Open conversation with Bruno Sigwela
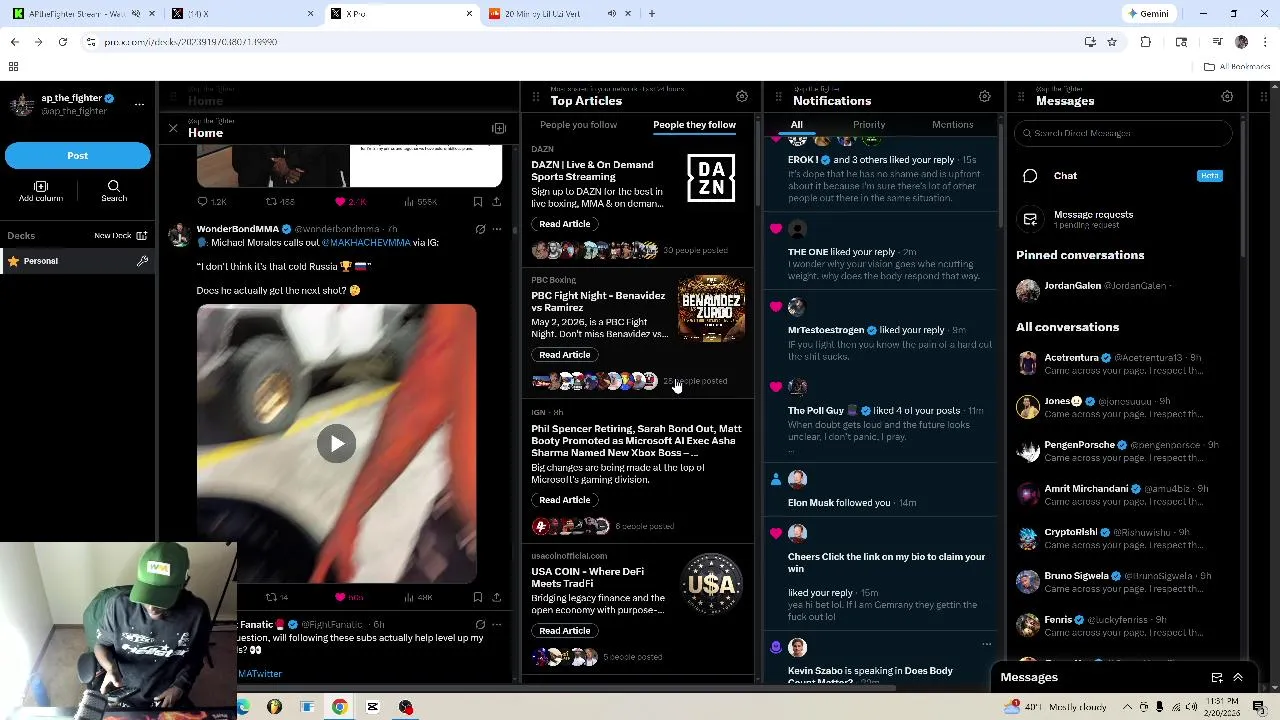Image resolution: width=1280 pixels, height=720 pixels. tap(1124, 581)
